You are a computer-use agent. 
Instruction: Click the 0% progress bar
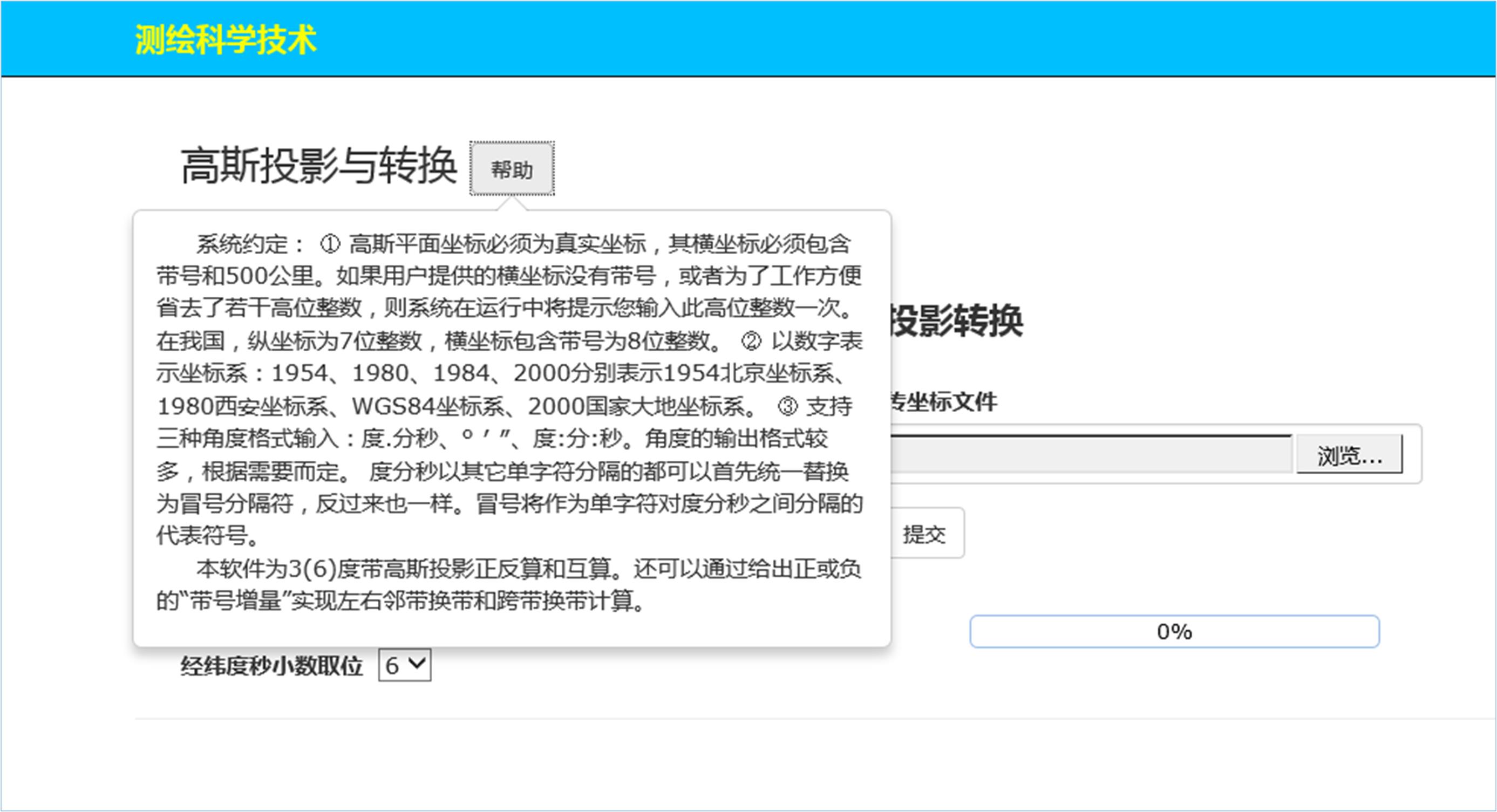click(1174, 631)
